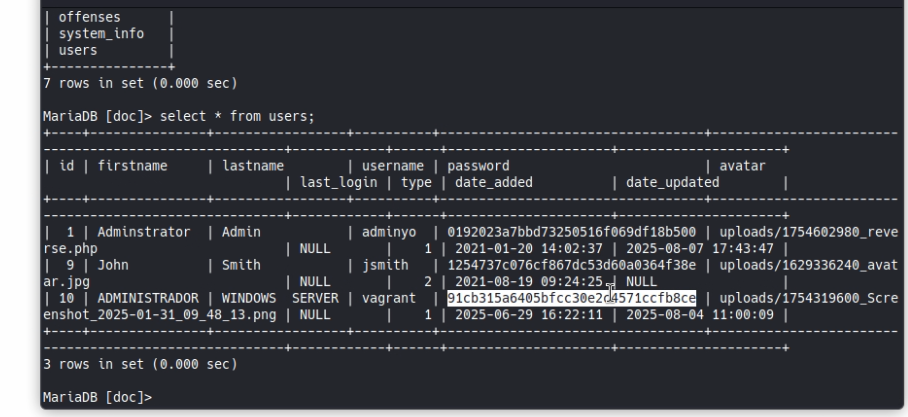Click the username column header
908x417 pixels.
tap(393, 166)
